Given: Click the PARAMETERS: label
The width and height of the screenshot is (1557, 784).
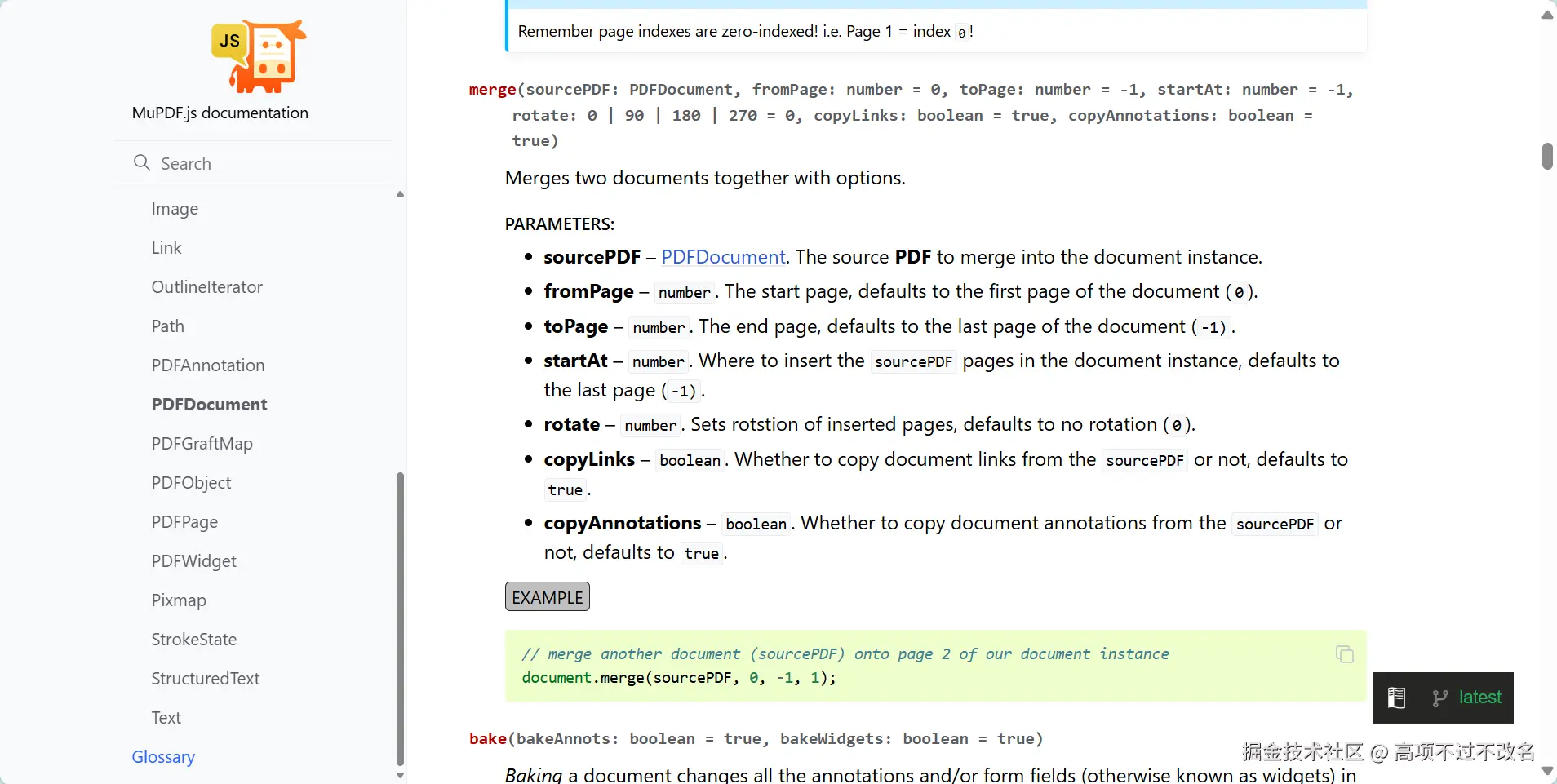Looking at the screenshot, I should tap(560, 224).
